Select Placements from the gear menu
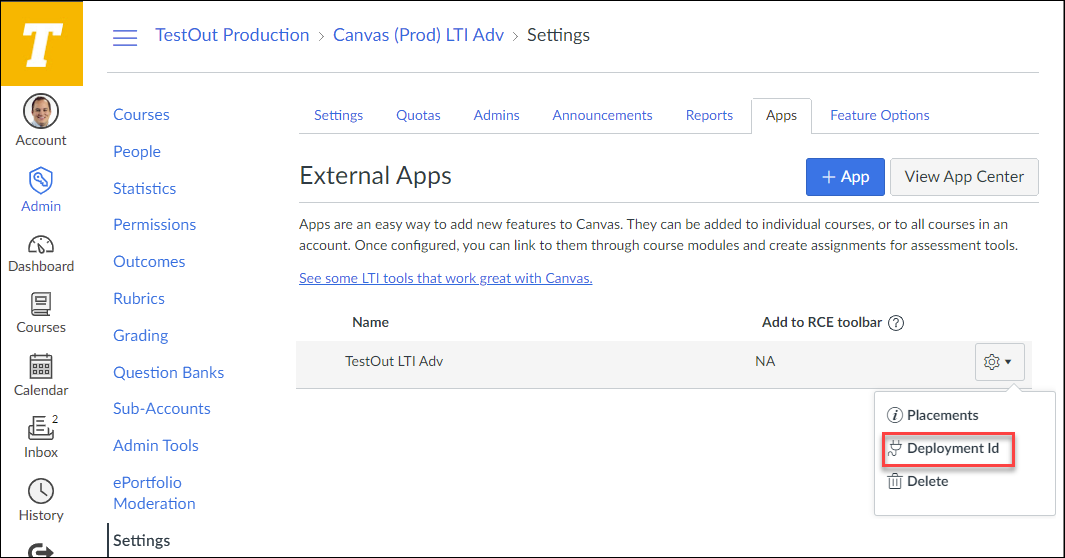Screen dimensions: 1065x558 933,415
